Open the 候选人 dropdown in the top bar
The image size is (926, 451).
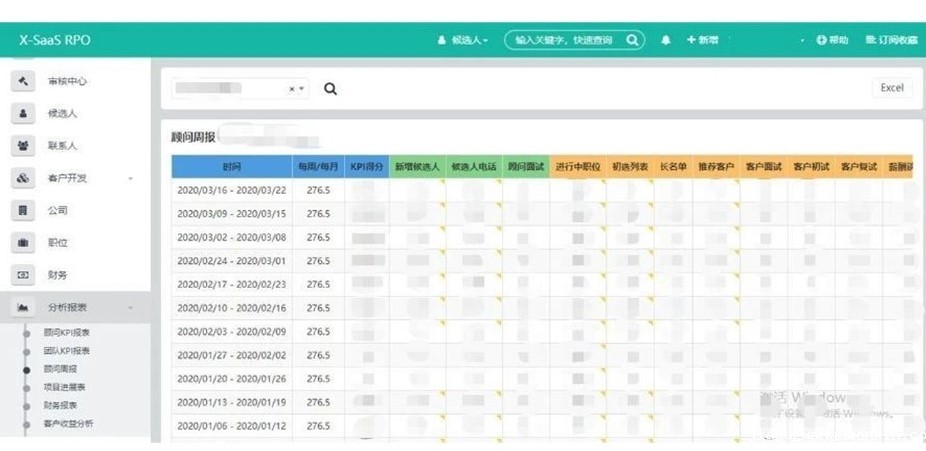pyautogui.click(x=463, y=40)
